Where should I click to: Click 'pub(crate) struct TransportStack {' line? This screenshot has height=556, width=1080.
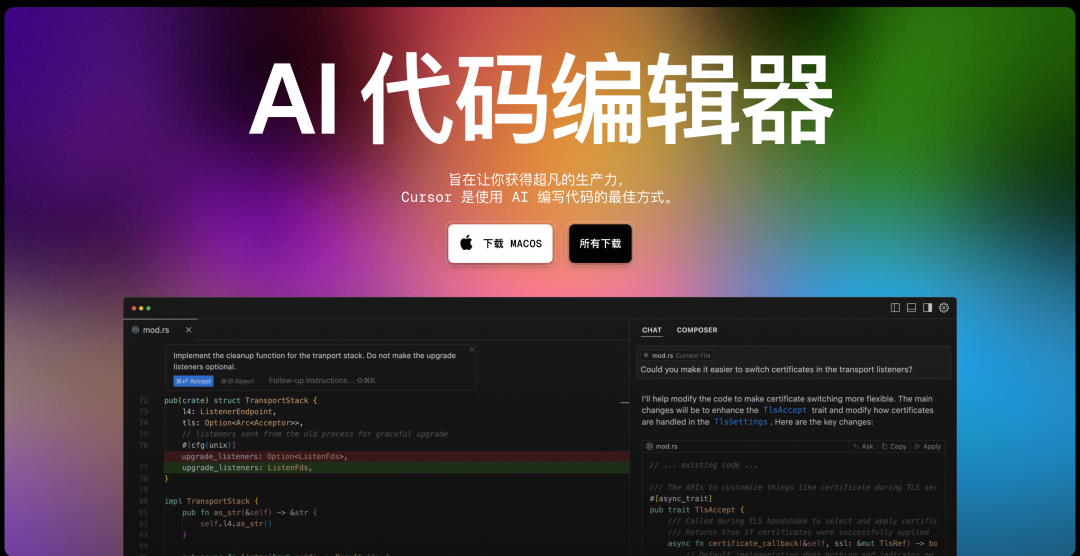pos(241,400)
